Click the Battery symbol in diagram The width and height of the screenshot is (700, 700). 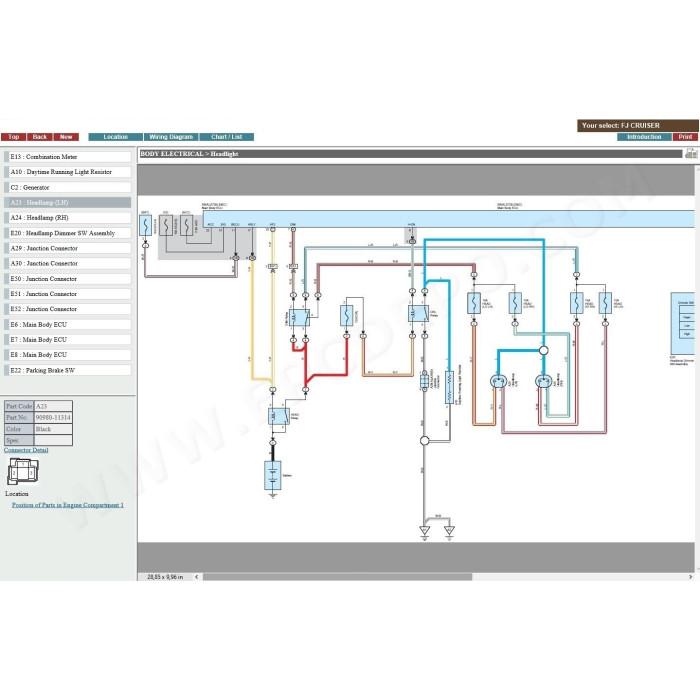[x=273, y=475]
